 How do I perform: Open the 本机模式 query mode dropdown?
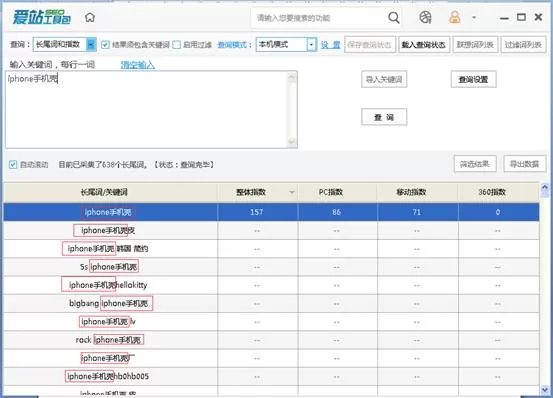tap(311, 44)
